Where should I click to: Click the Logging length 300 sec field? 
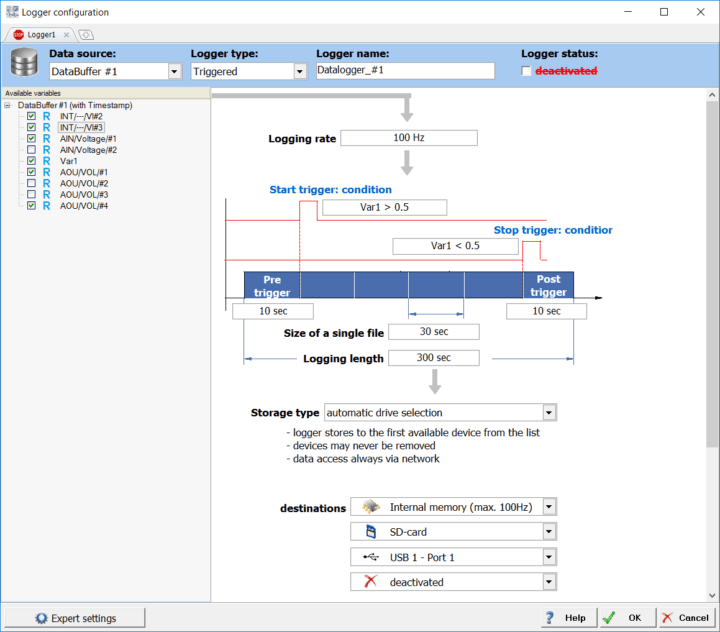coord(434,358)
